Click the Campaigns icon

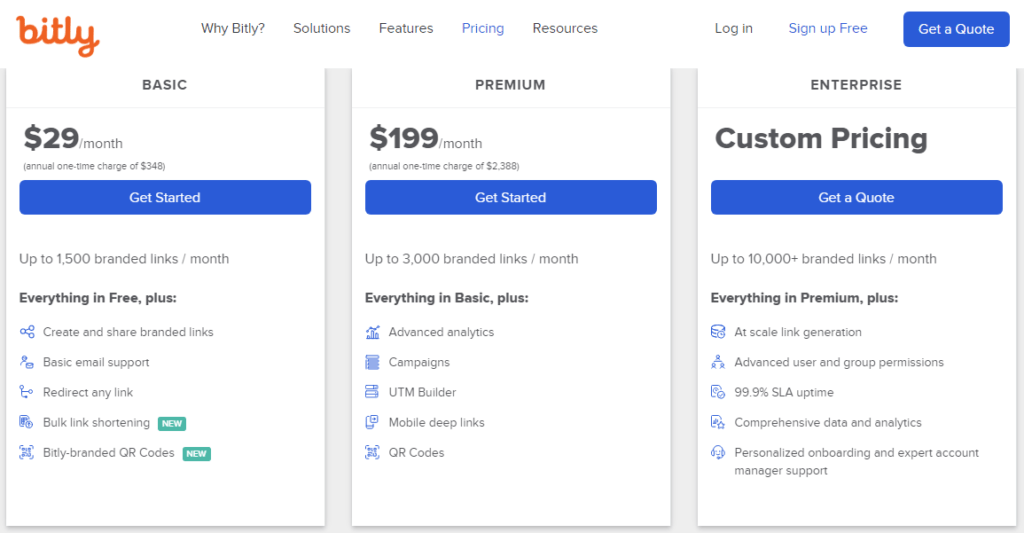tap(373, 362)
